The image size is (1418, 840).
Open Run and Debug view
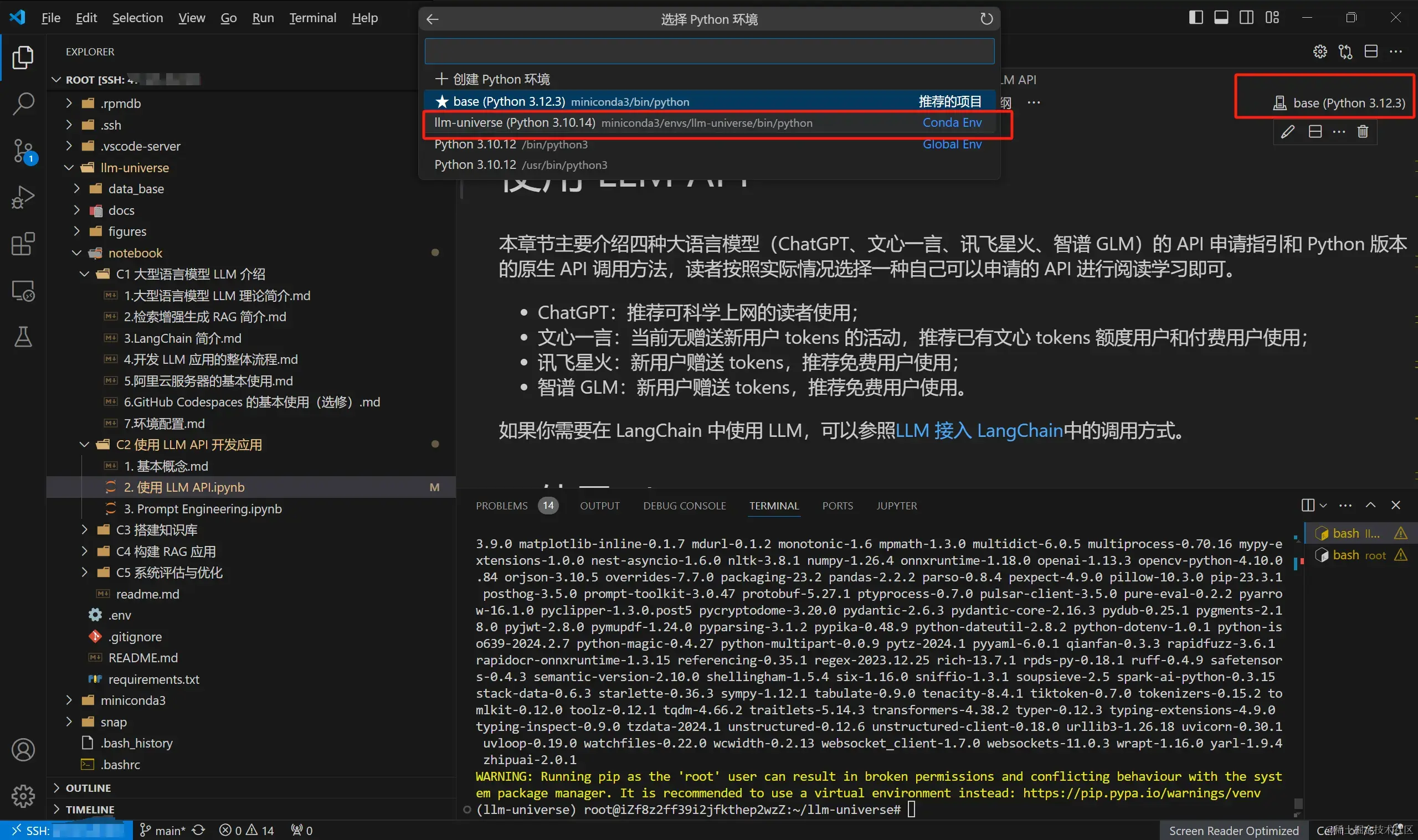[23, 198]
